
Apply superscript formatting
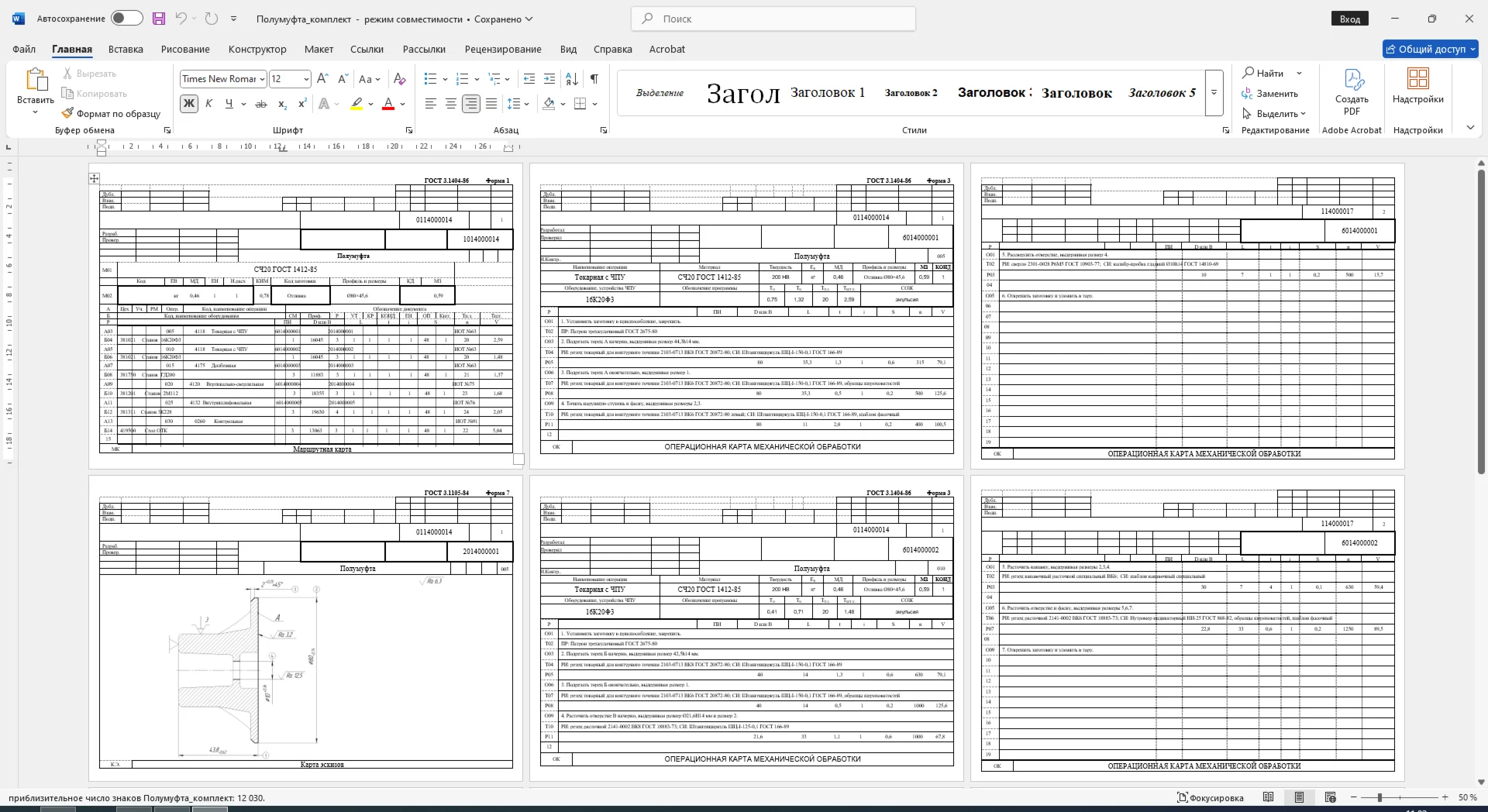(x=302, y=104)
